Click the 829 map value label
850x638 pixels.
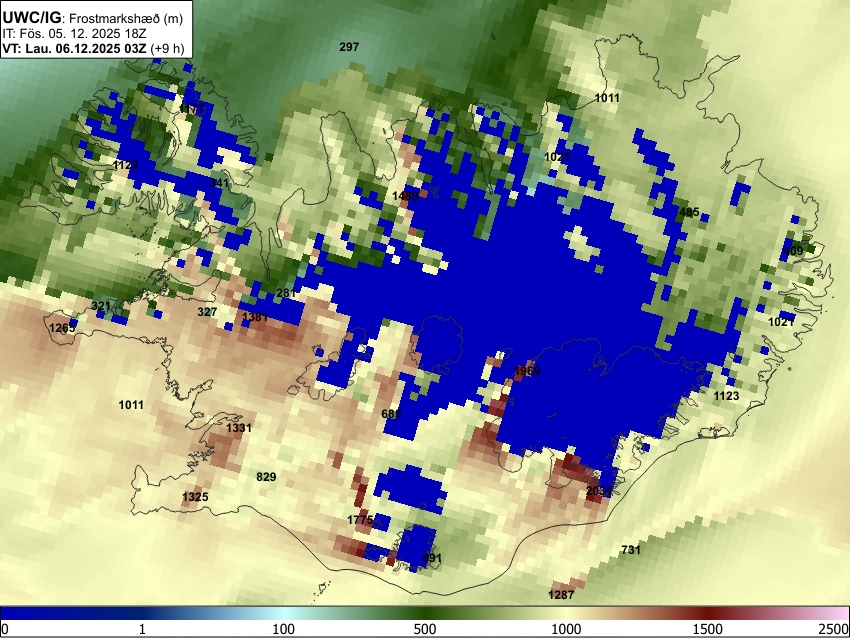(x=266, y=476)
